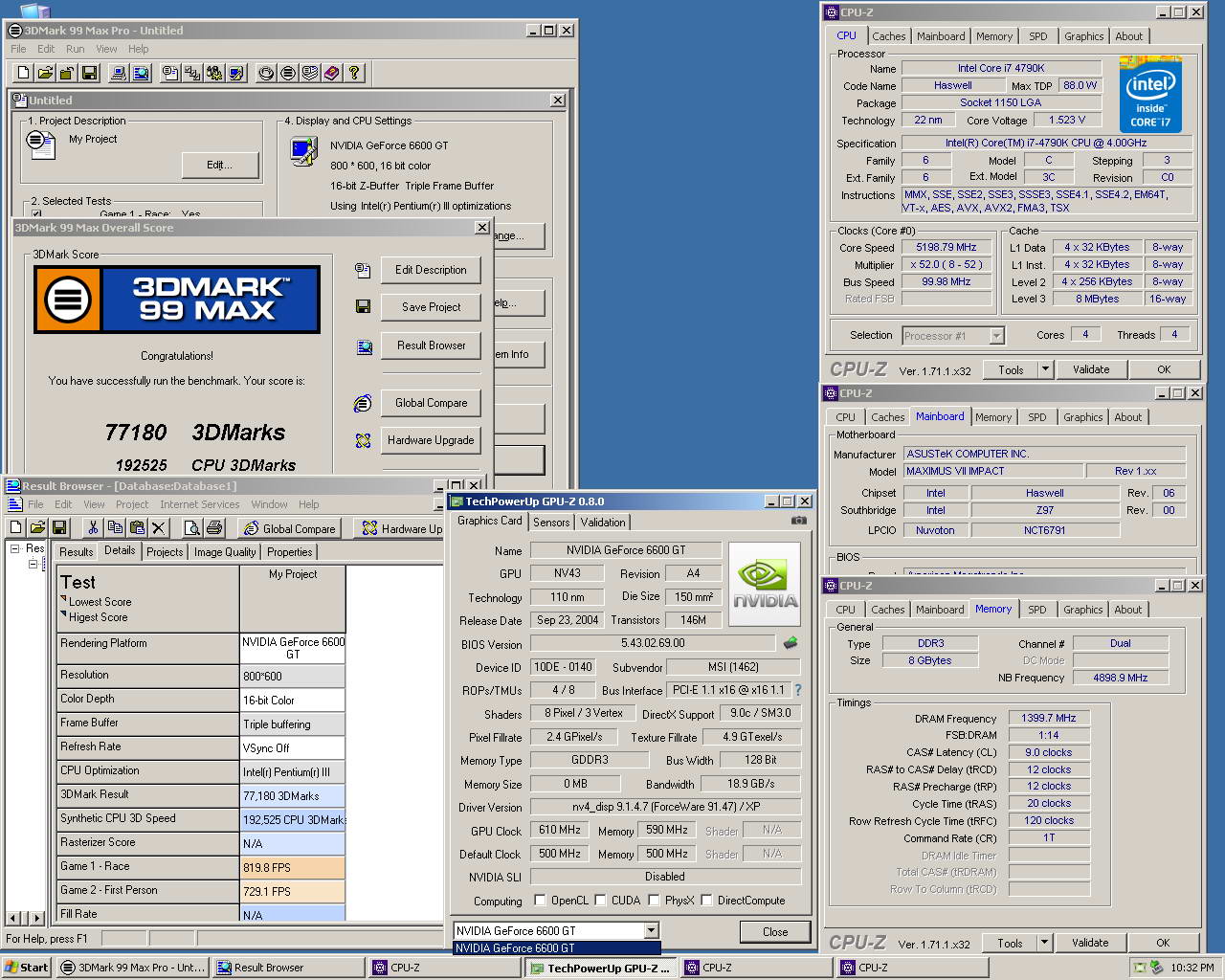1225x980 pixels.
Task: Toggle the OpenCL checkbox in GPU-Z
Action: click(540, 900)
